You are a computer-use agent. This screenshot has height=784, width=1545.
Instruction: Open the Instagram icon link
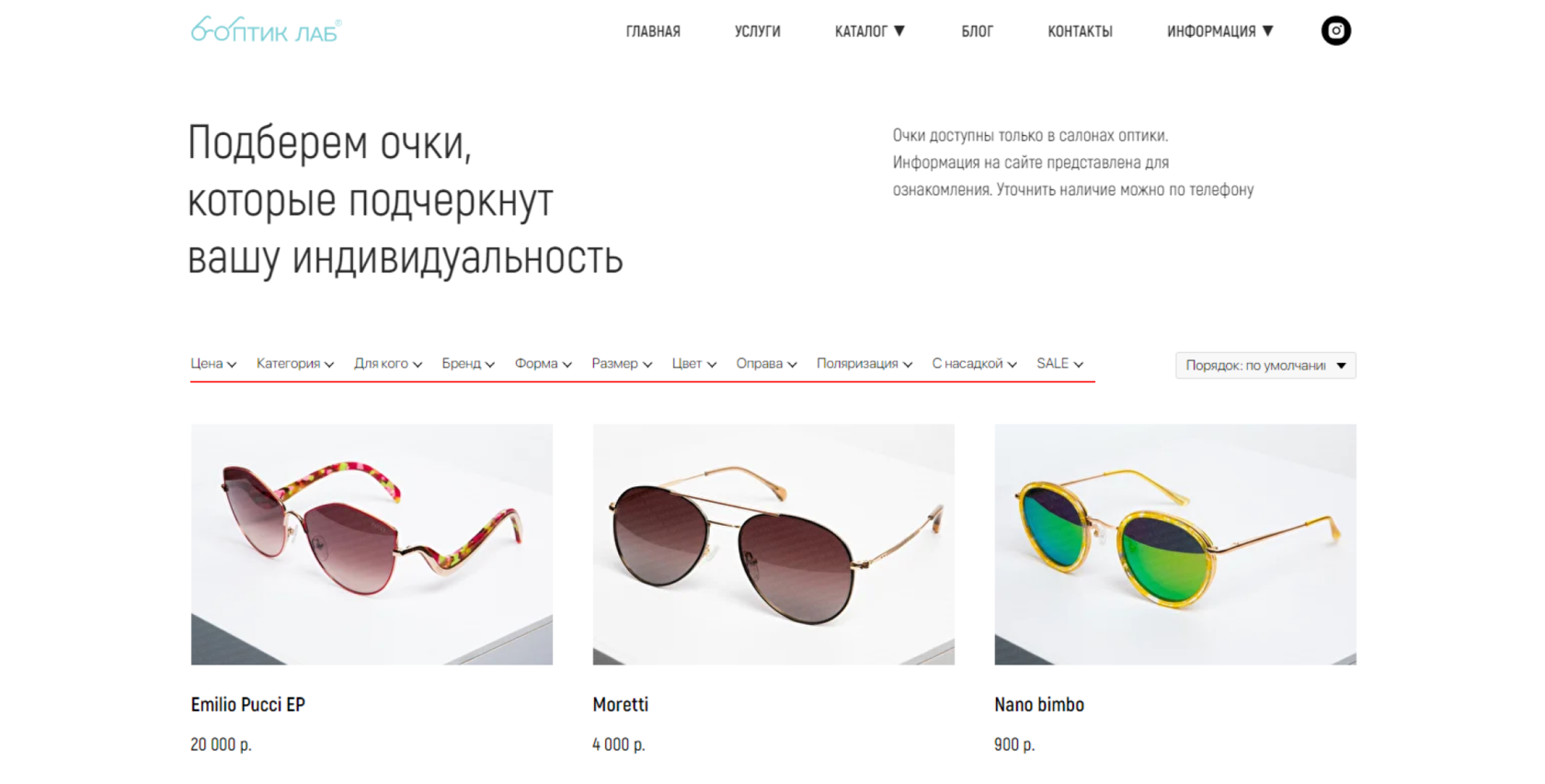point(1335,31)
